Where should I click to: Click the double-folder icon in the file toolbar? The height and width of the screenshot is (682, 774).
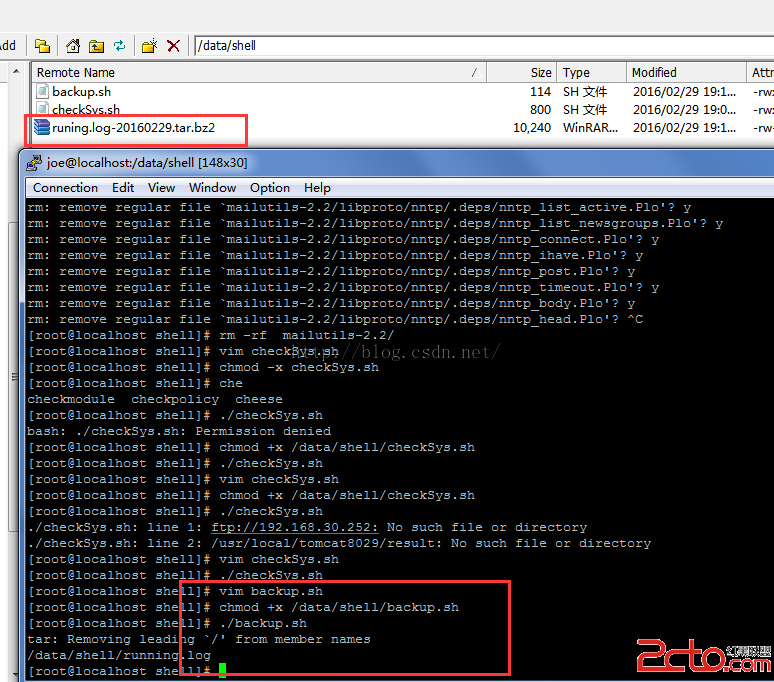pyautogui.click(x=42, y=46)
